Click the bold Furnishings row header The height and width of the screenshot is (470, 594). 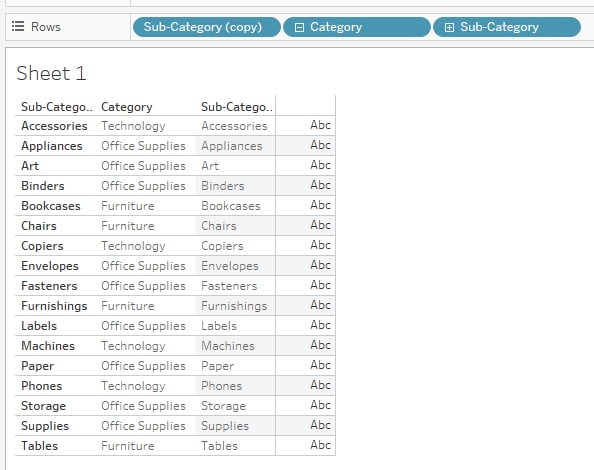click(x=54, y=306)
